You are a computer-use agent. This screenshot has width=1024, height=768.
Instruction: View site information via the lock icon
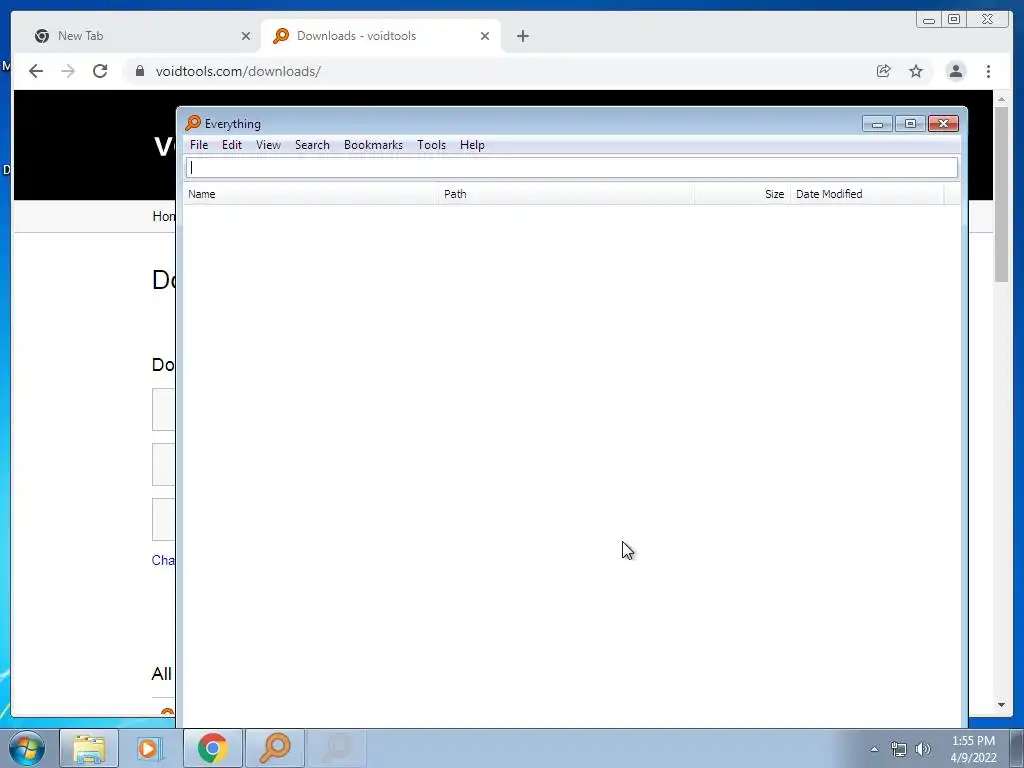140,71
